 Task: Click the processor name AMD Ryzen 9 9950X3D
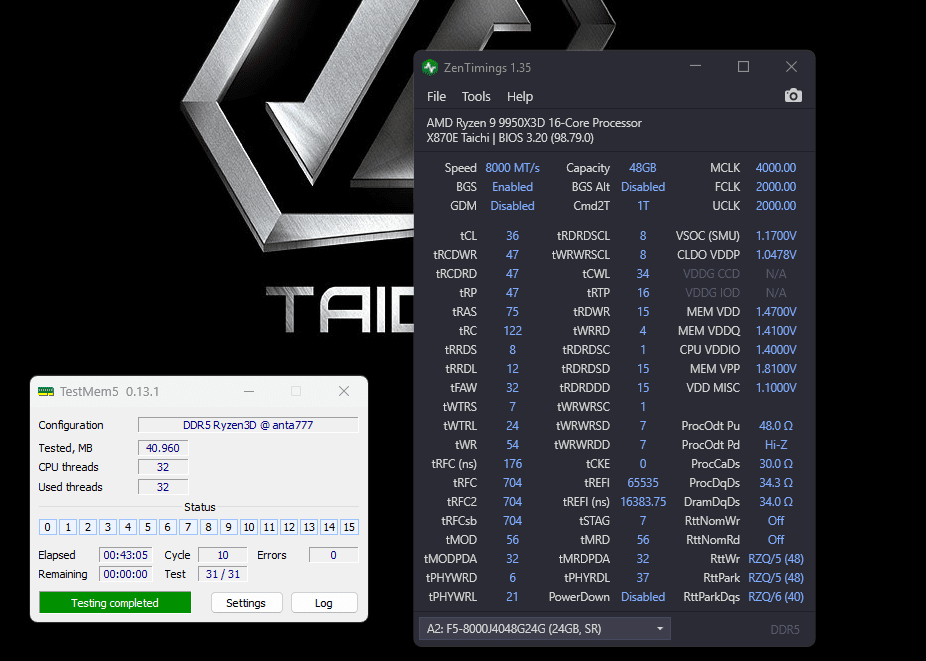(534, 123)
